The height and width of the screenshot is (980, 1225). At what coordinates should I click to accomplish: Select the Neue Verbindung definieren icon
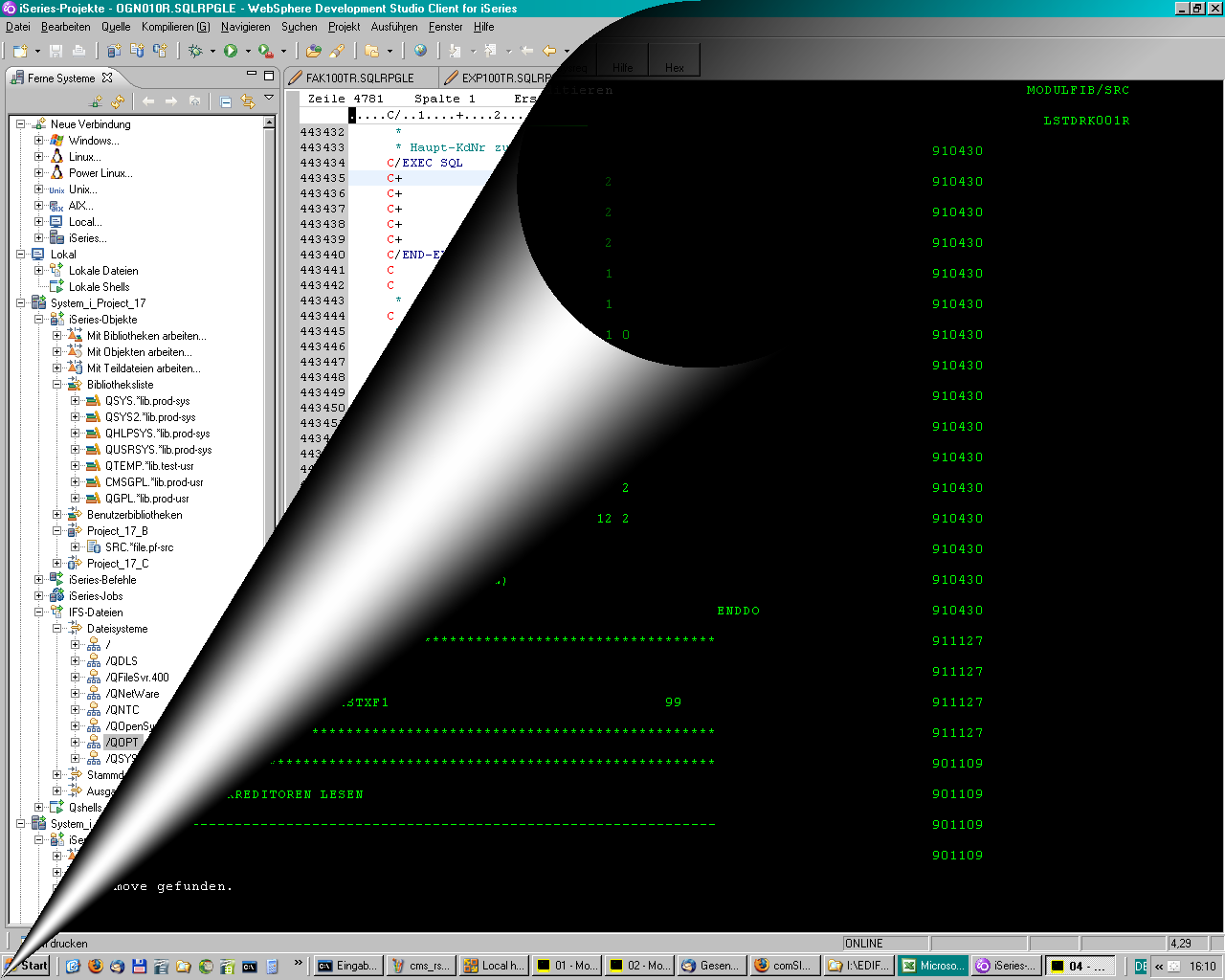point(96,100)
